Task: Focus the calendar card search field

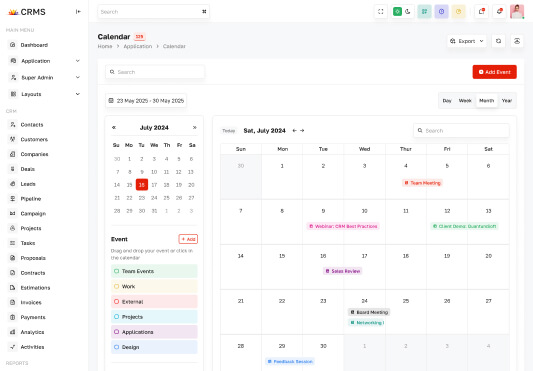Action: point(155,72)
